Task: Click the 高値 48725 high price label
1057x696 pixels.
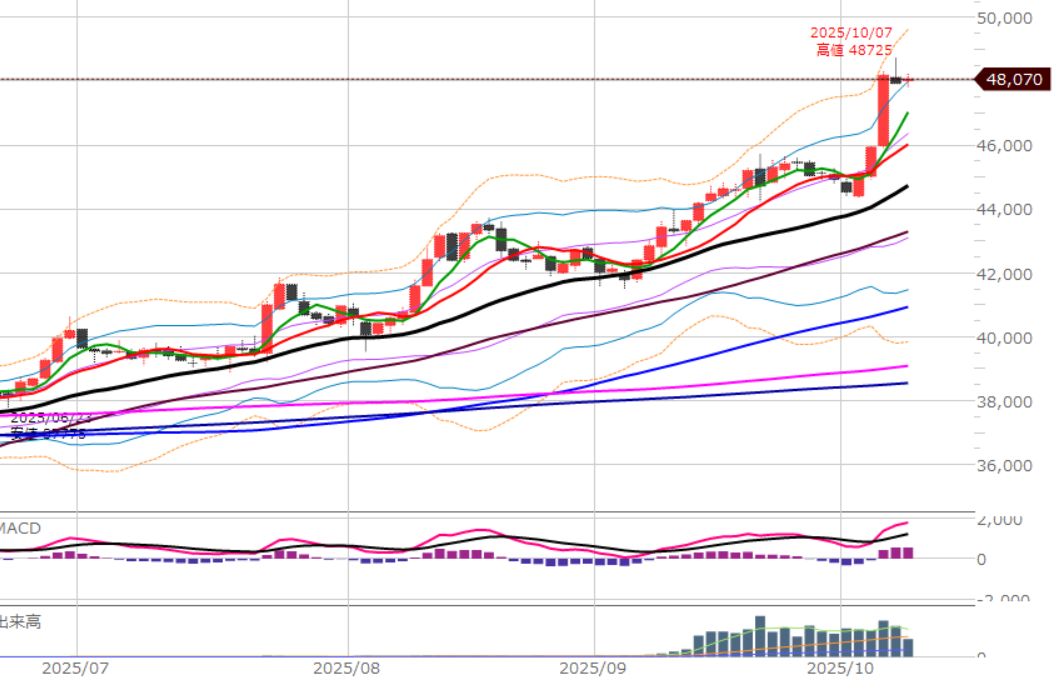Action: tap(854, 50)
